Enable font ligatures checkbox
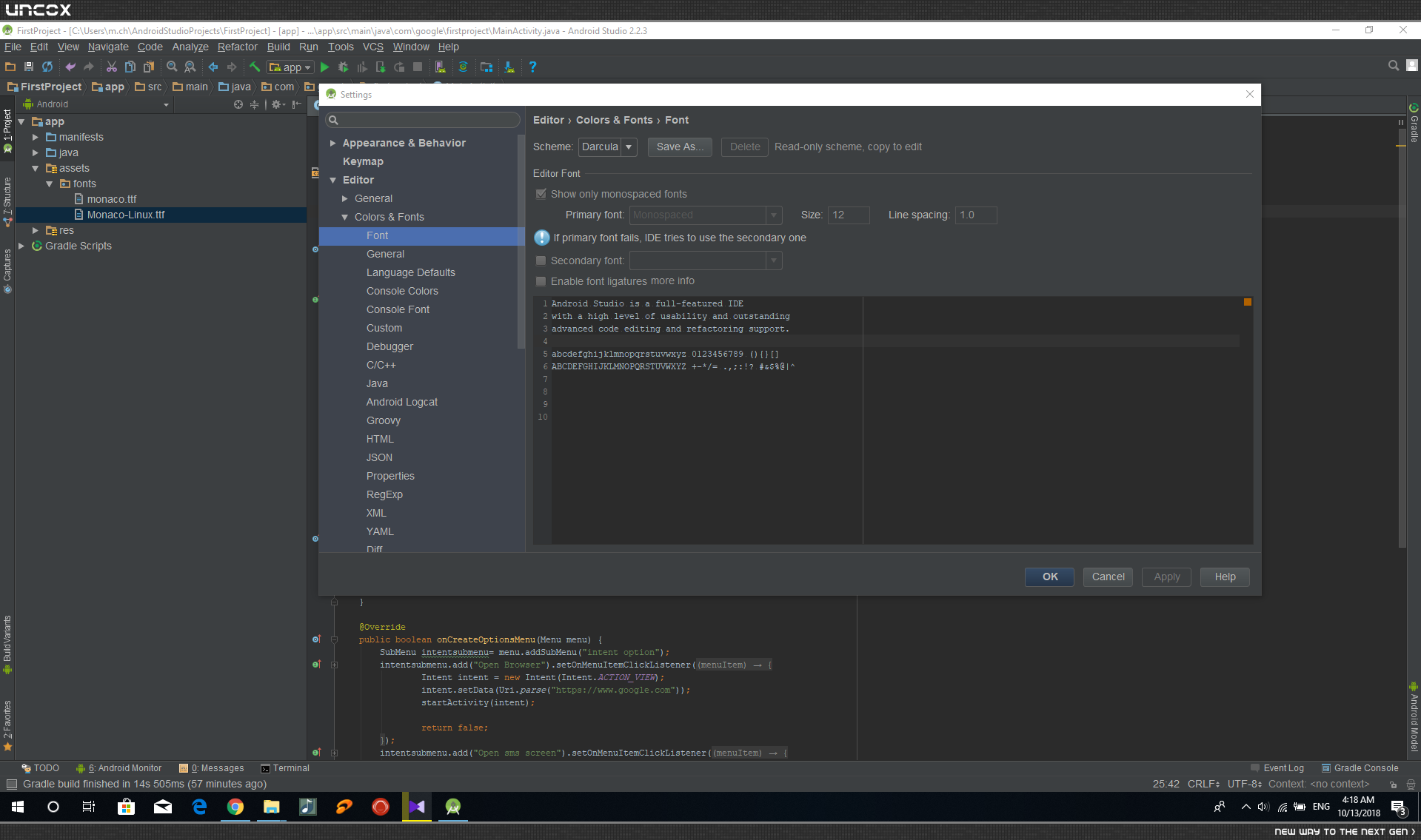 click(x=541, y=281)
